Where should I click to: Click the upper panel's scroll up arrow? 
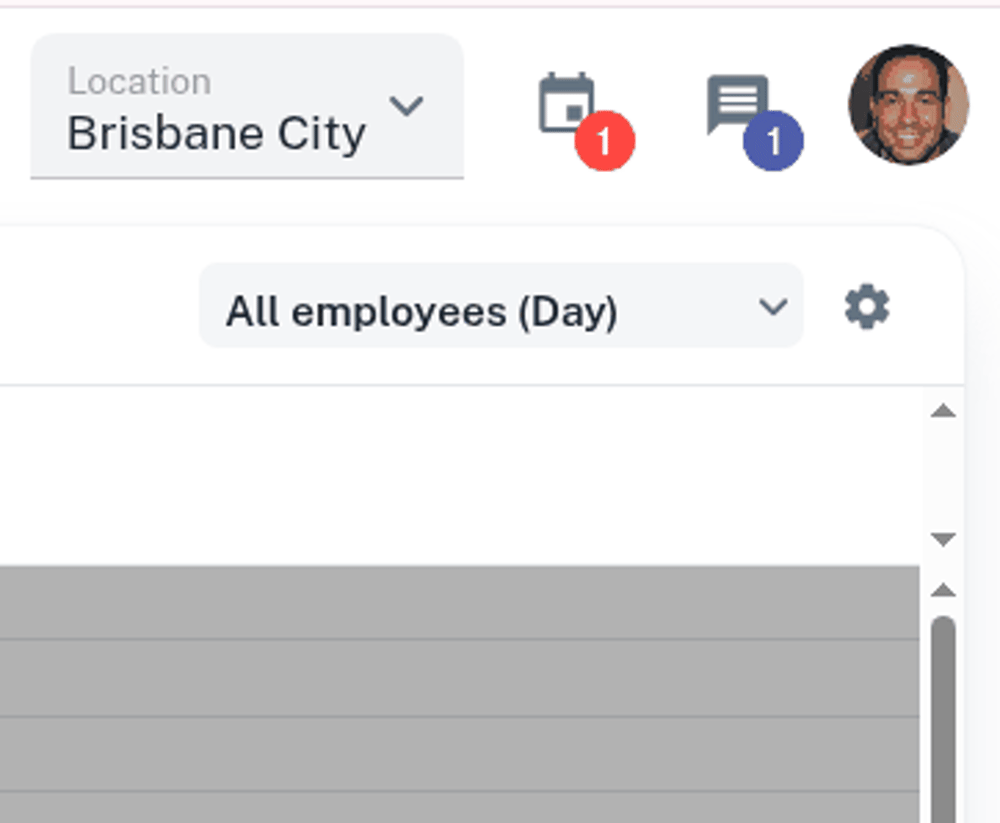(x=943, y=411)
